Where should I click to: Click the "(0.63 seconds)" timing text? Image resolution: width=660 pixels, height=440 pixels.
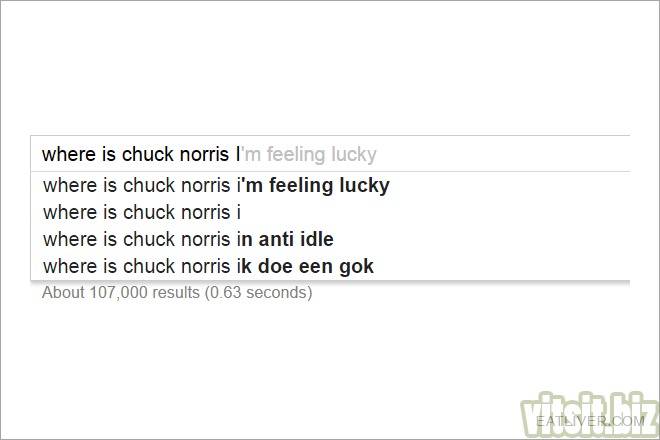(258, 292)
